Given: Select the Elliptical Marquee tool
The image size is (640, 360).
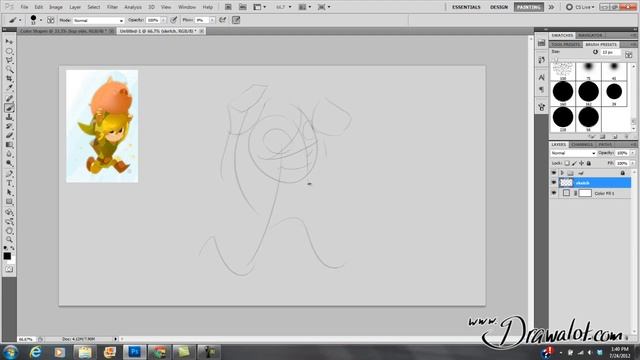Looking at the screenshot, I should tap(9, 51).
